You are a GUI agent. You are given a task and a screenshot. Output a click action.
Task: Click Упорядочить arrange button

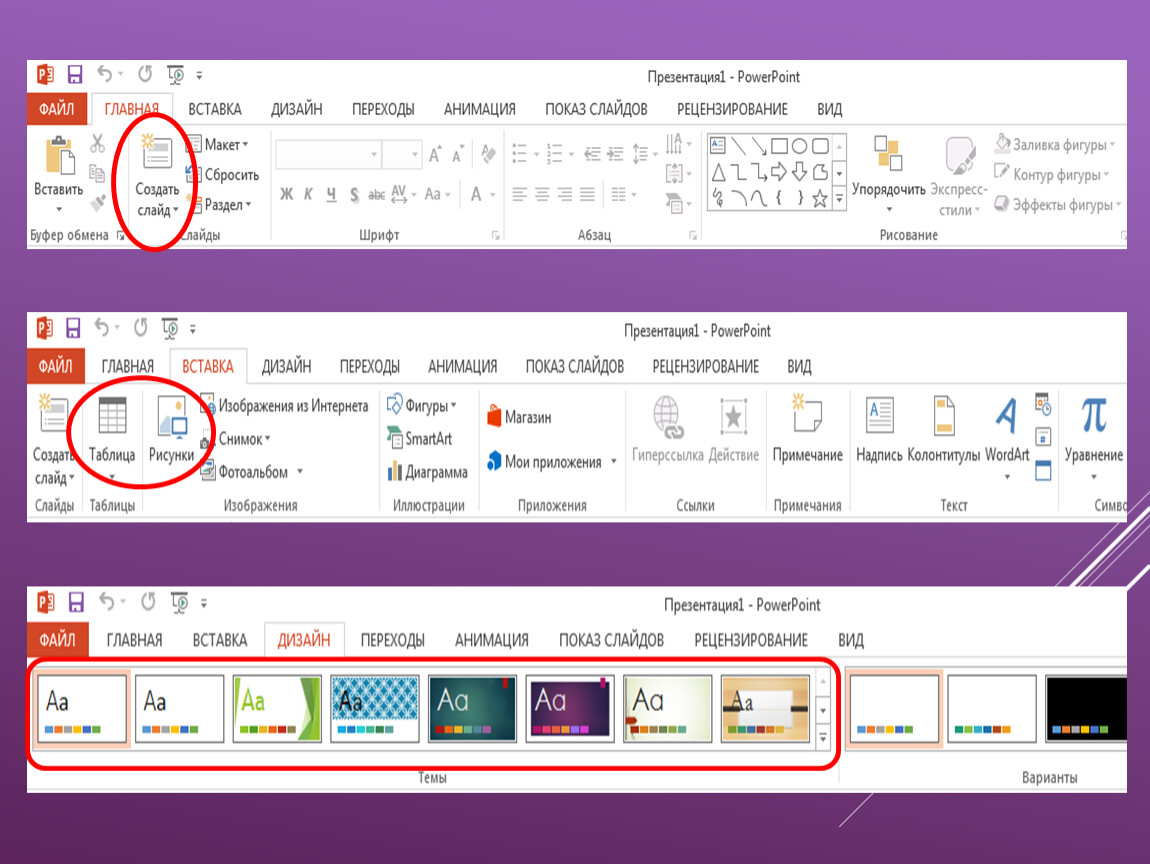(x=888, y=175)
